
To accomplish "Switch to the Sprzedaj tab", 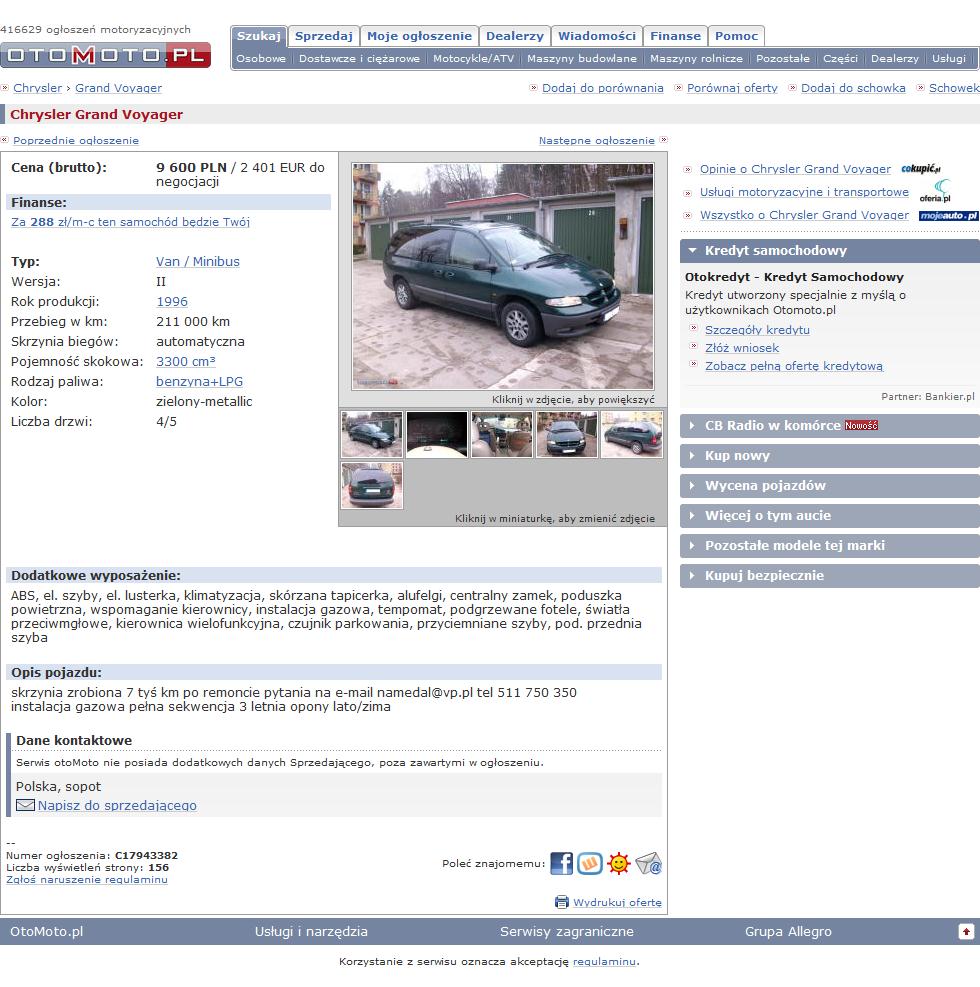I will pyautogui.click(x=324, y=36).
